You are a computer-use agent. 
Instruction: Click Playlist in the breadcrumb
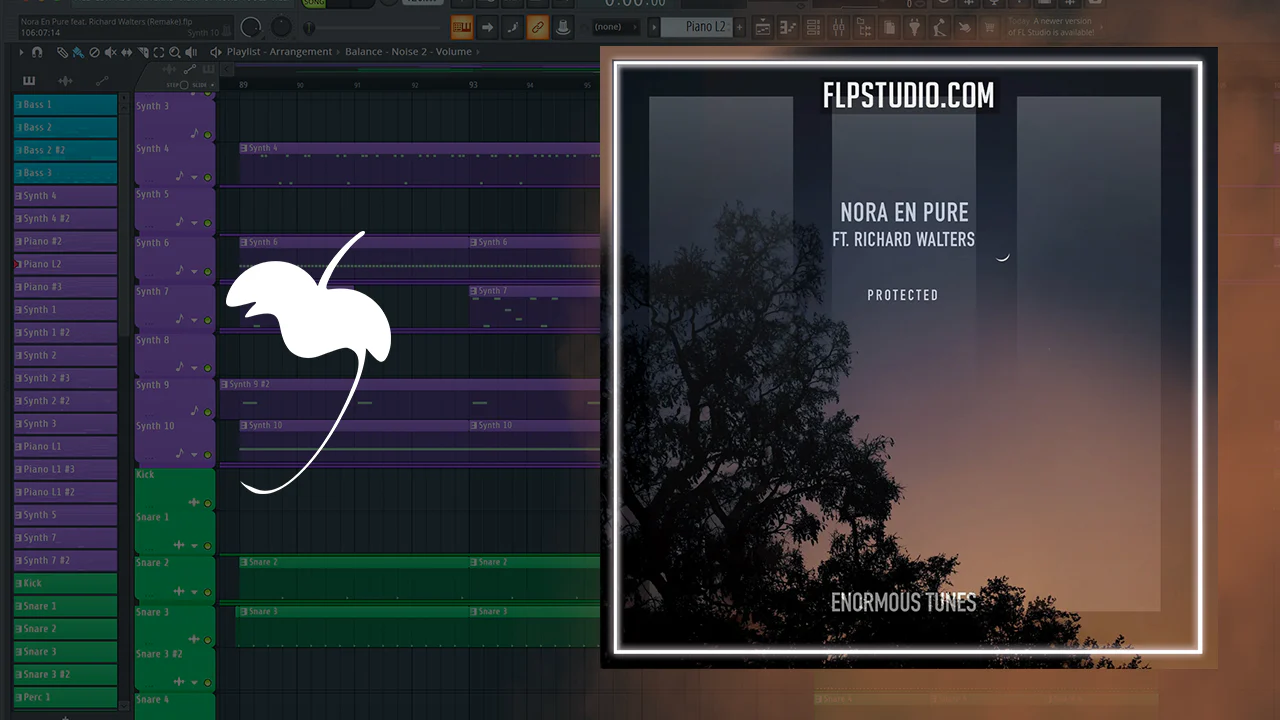pos(246,52)
